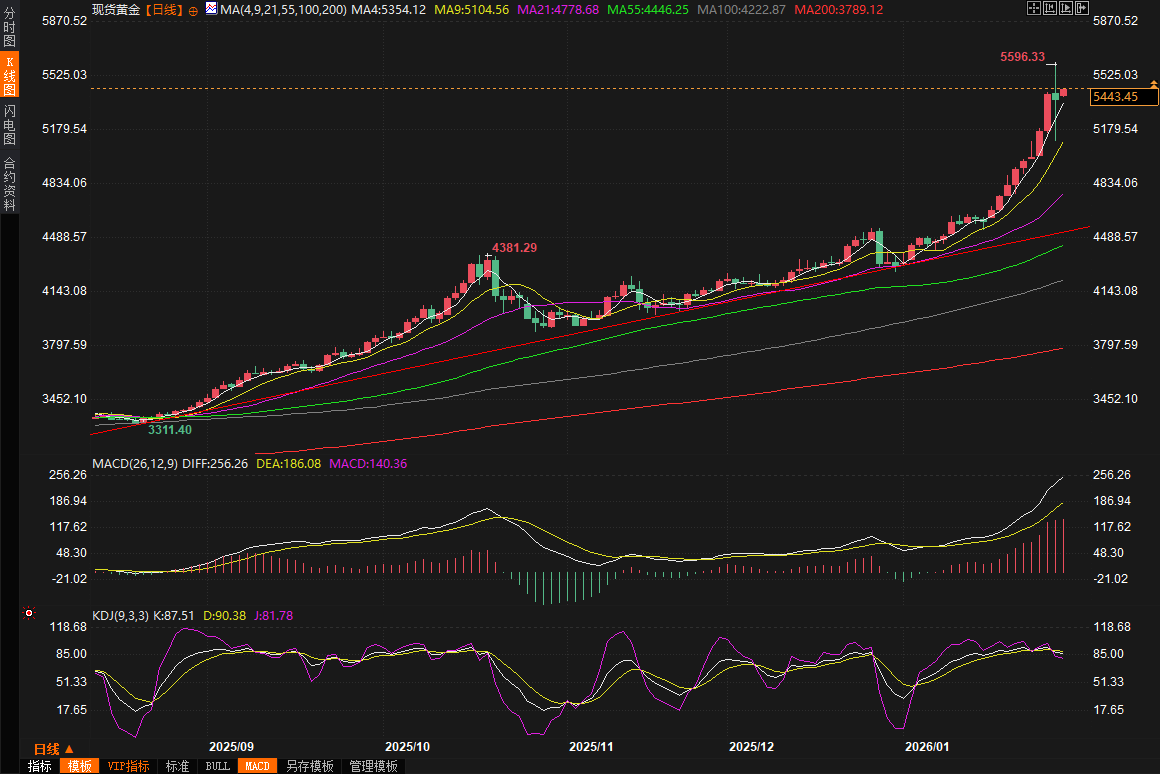1160x774 pixels.
Task: Toggle the 标准 standard template
Action: 177,766
